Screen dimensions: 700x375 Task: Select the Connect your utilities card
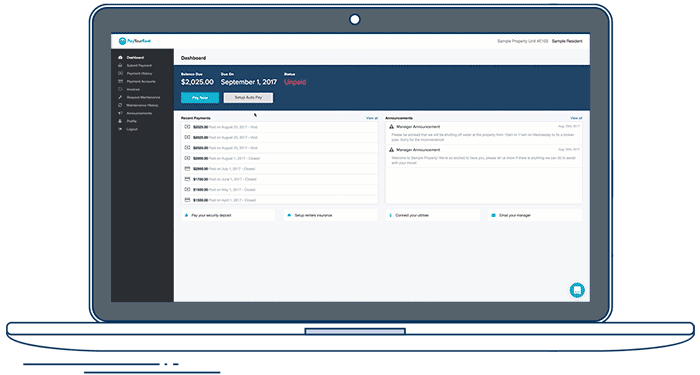pos(433,215)
